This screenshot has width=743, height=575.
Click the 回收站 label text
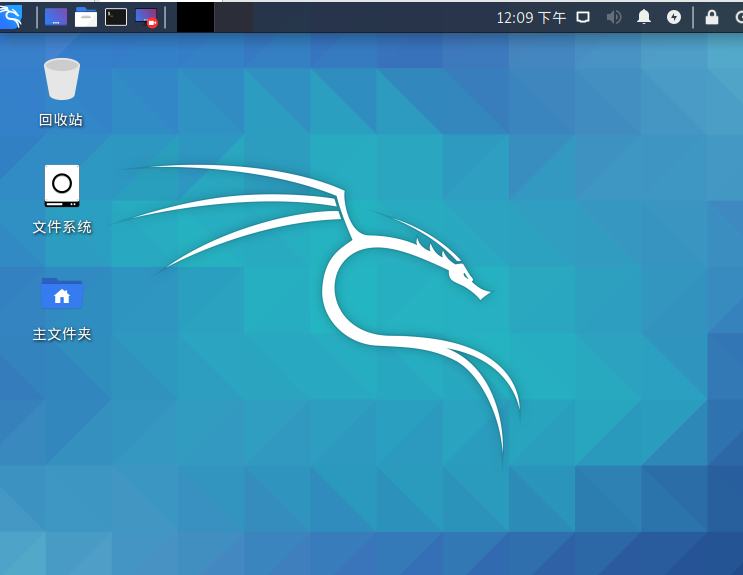61,120
